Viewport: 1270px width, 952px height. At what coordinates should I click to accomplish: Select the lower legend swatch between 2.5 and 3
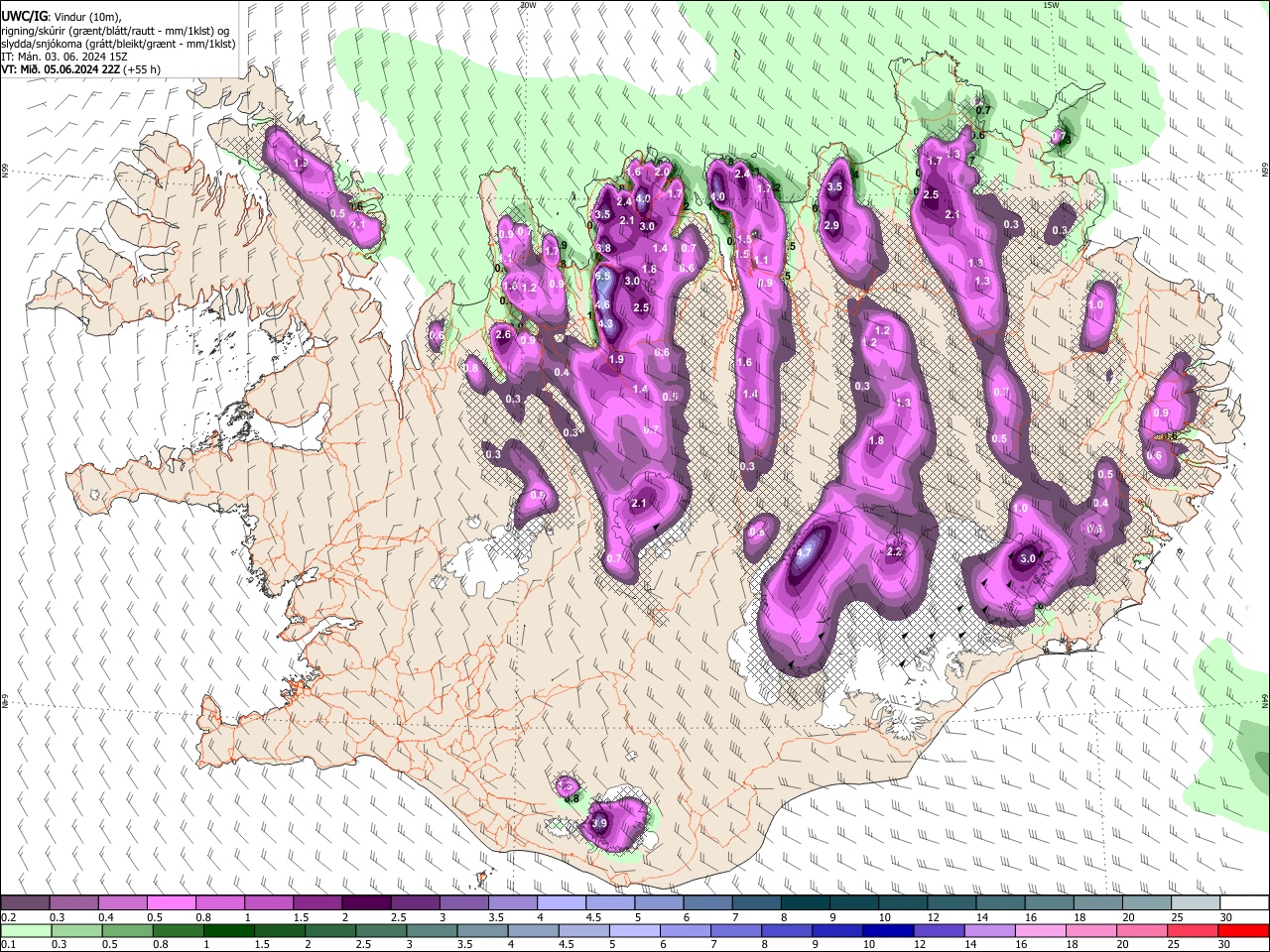(380, 930)
